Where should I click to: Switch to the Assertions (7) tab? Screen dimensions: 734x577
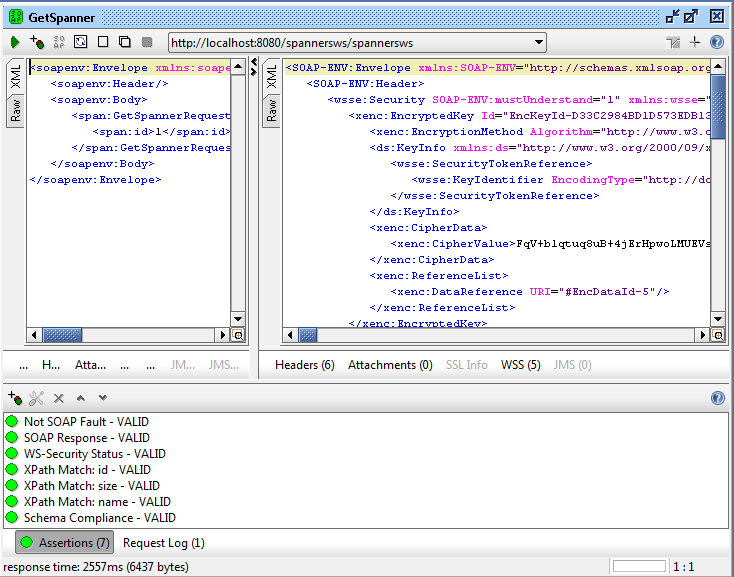pos(65,542)
